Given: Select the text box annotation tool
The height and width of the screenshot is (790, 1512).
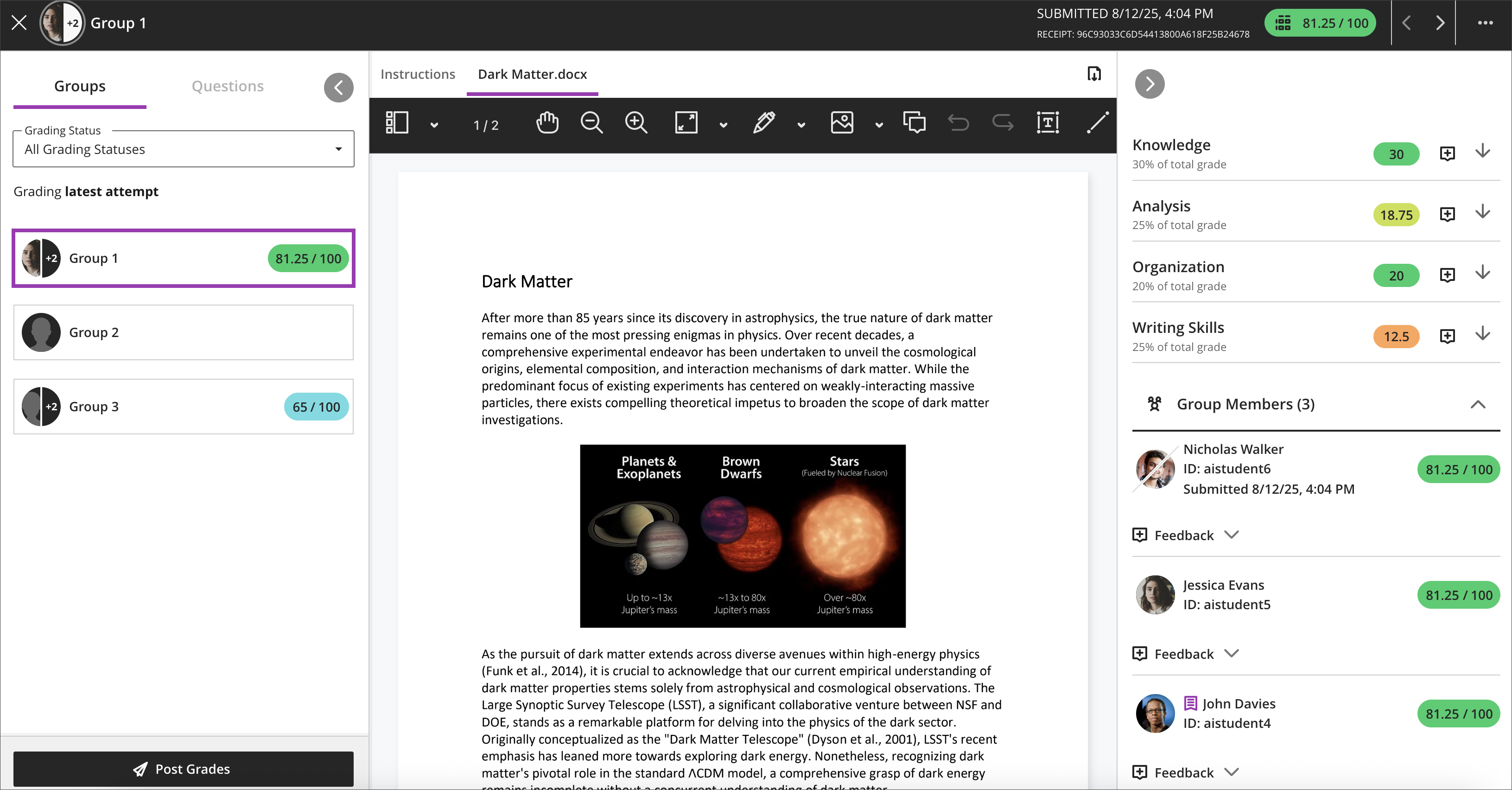Looking at the screenshot, I should [1048, 124].
